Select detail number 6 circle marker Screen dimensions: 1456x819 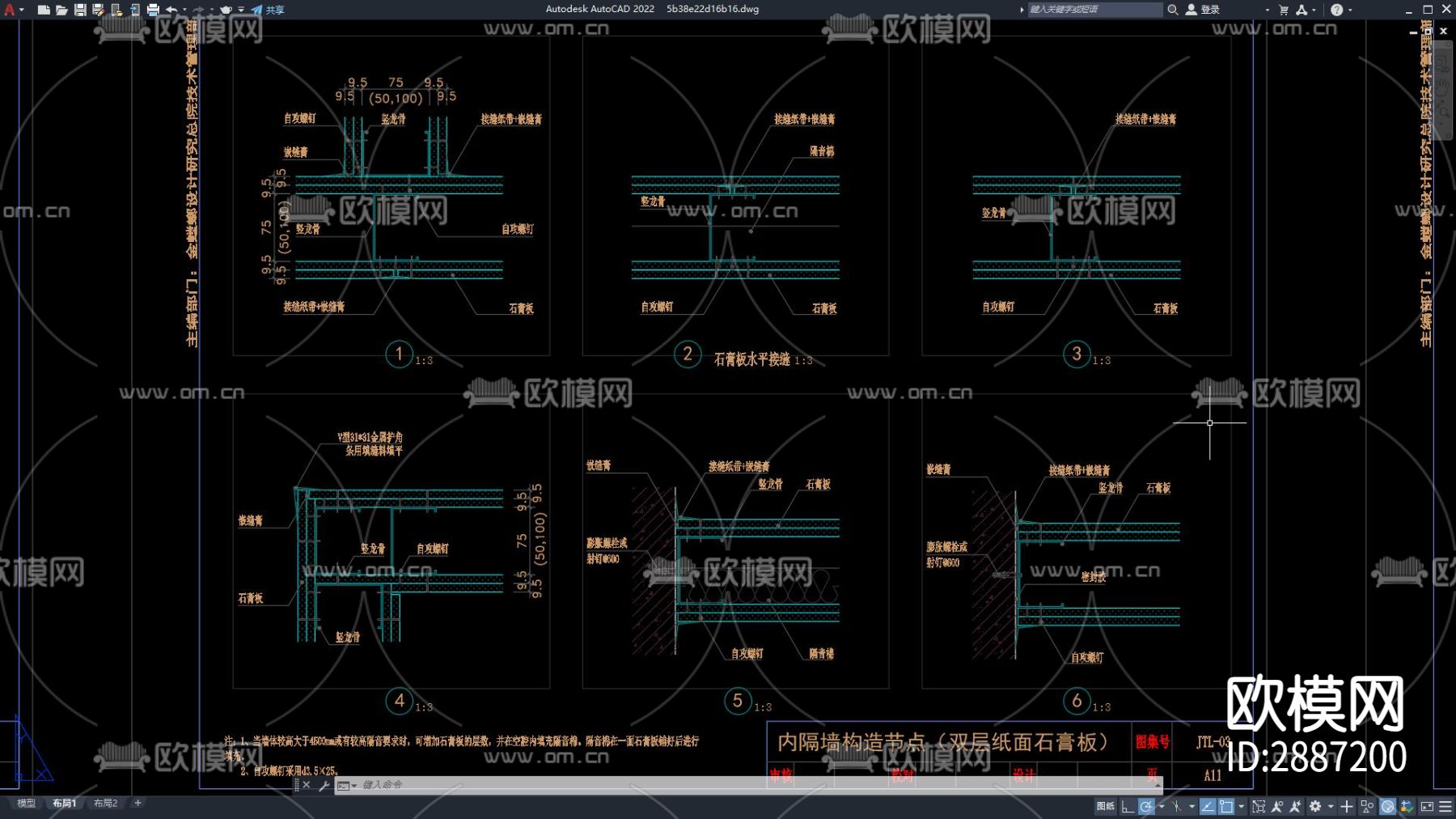1077,701
